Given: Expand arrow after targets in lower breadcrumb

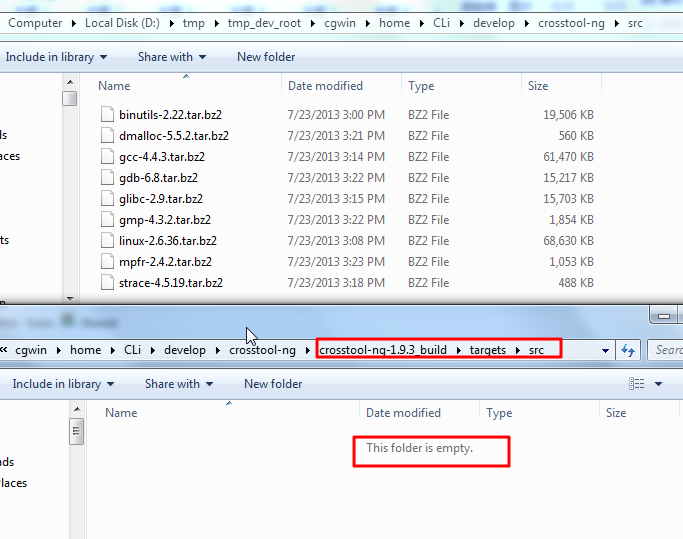Looking at the screenshot, I should click(x=517, y=350).
